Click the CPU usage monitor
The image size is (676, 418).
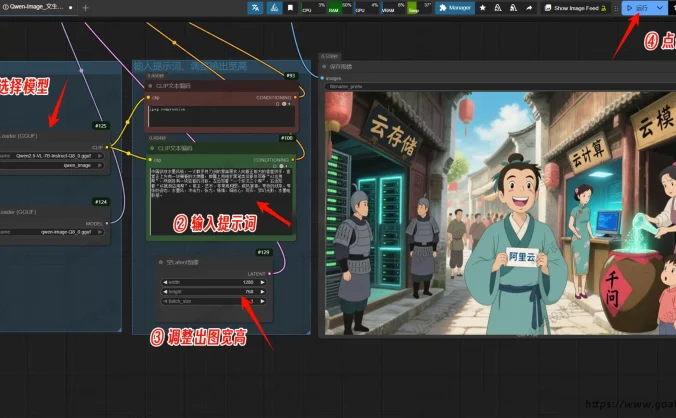click(313, 8)
